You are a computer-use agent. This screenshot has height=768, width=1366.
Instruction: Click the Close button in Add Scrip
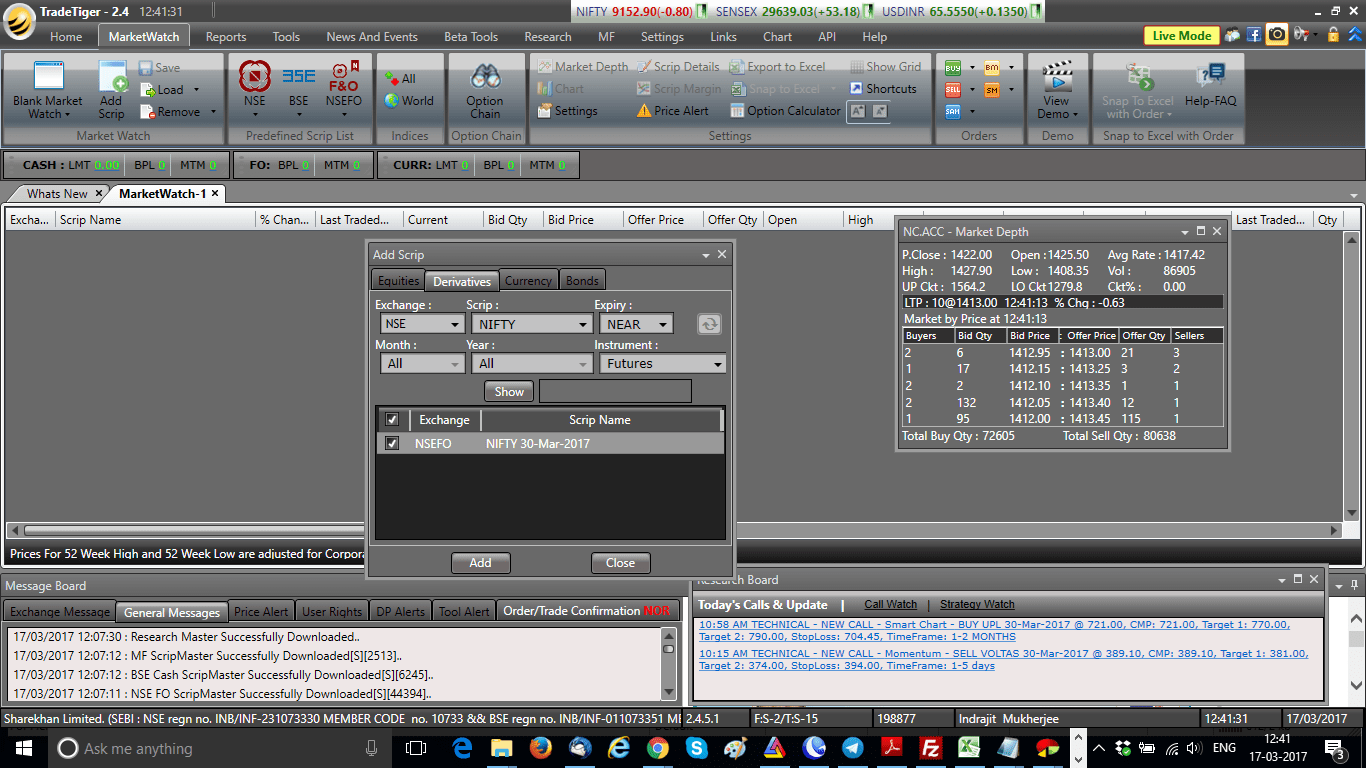[620, 563]
